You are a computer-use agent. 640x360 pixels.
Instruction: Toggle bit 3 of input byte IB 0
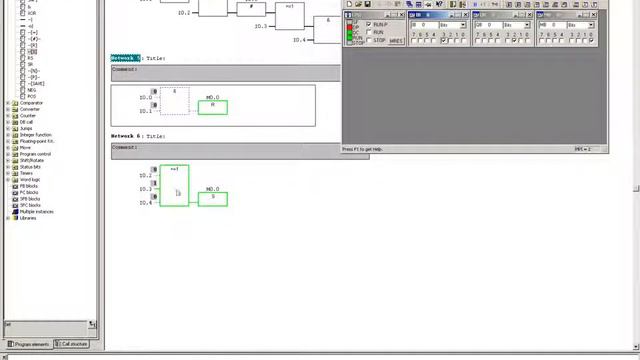point(444,41)
